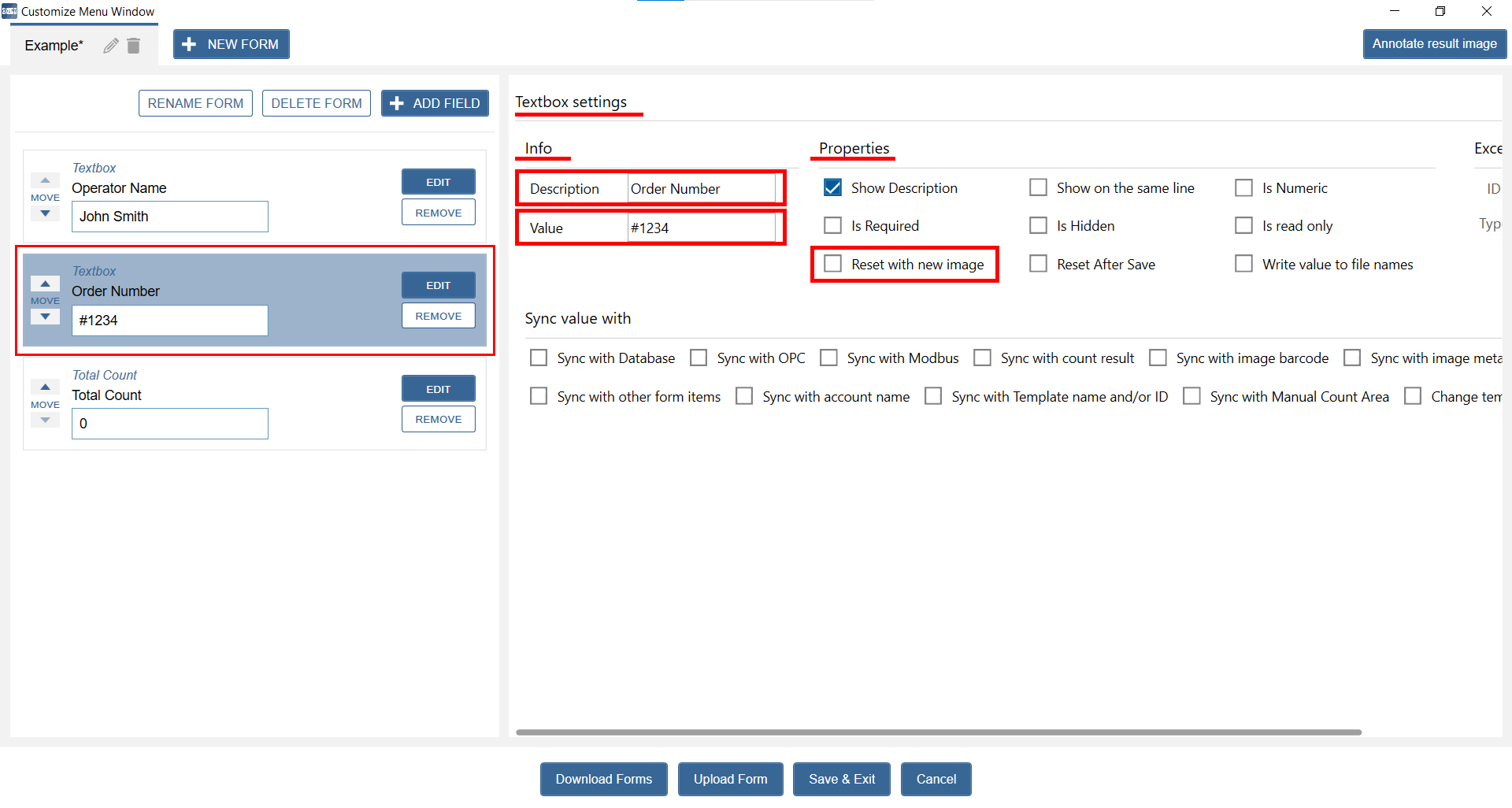Switch to the Example form tab

(54, 46)
